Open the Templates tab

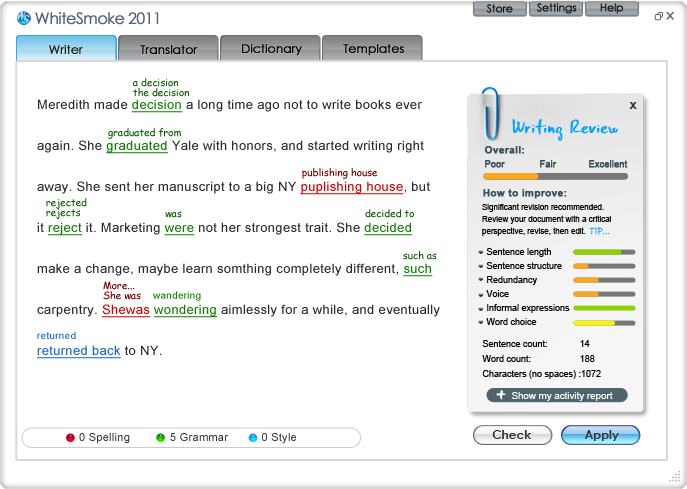[373, 48]
